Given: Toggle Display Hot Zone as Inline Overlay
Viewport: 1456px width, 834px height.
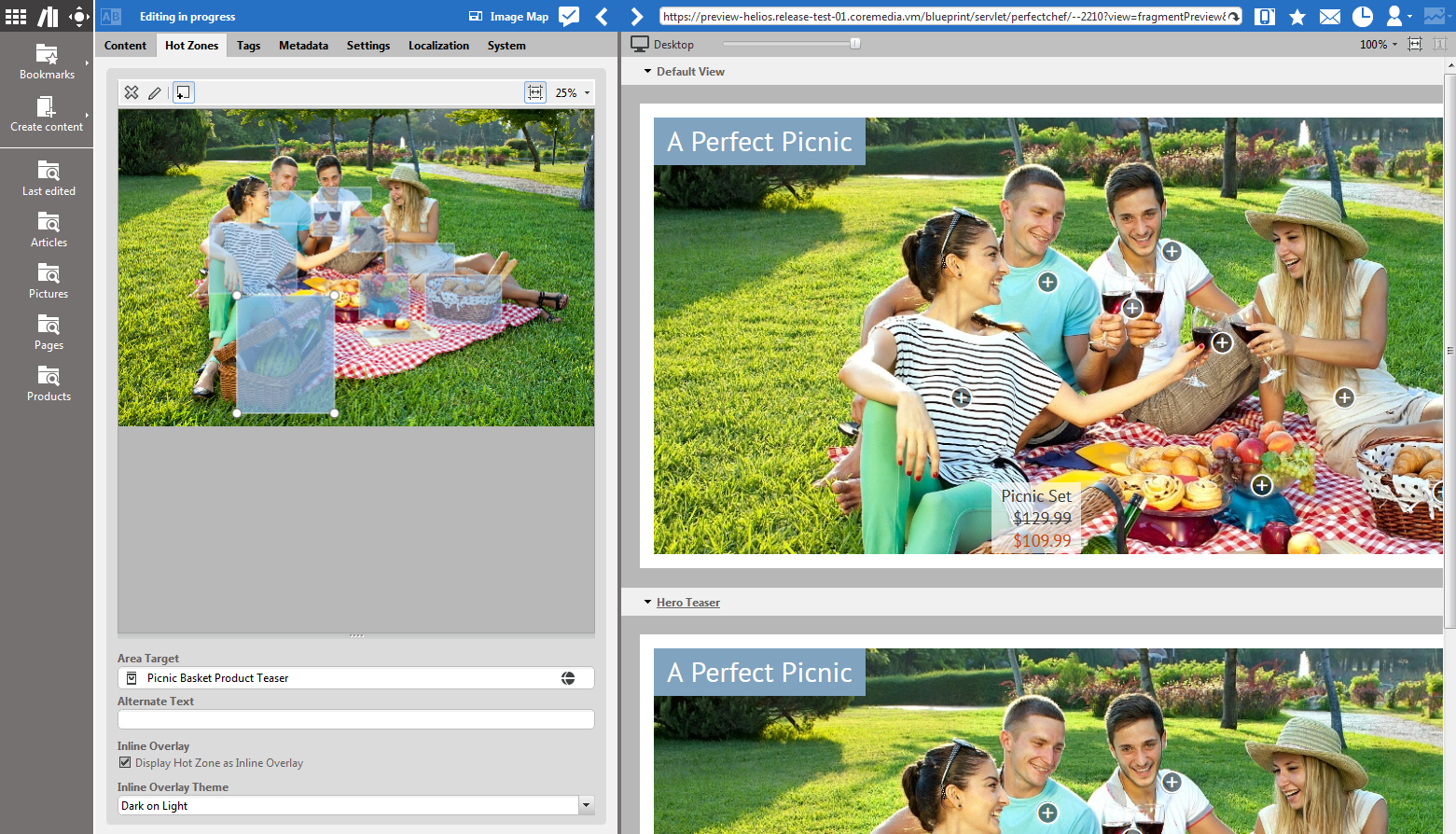Looking at the screenshot, I should (x=125, y=762).
